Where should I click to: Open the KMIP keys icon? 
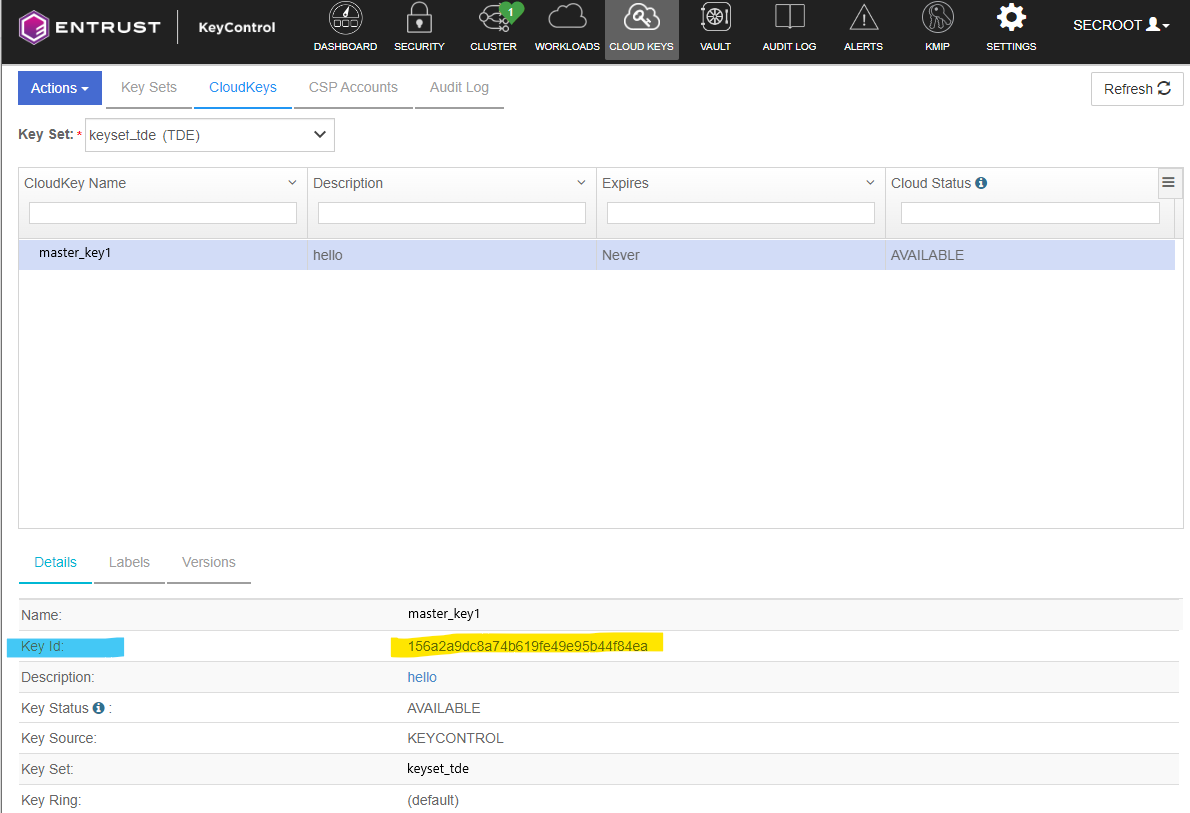[937, 18]
